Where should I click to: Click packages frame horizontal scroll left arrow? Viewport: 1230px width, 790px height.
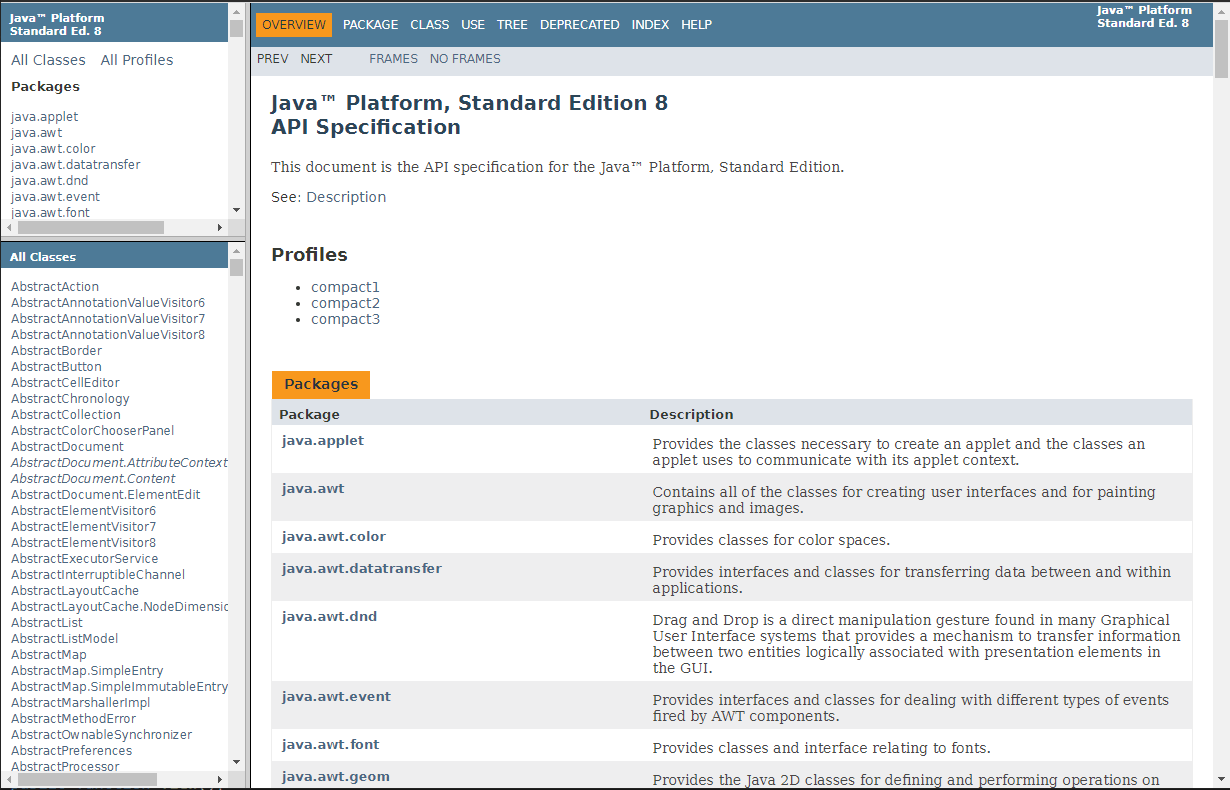point(10,227)
